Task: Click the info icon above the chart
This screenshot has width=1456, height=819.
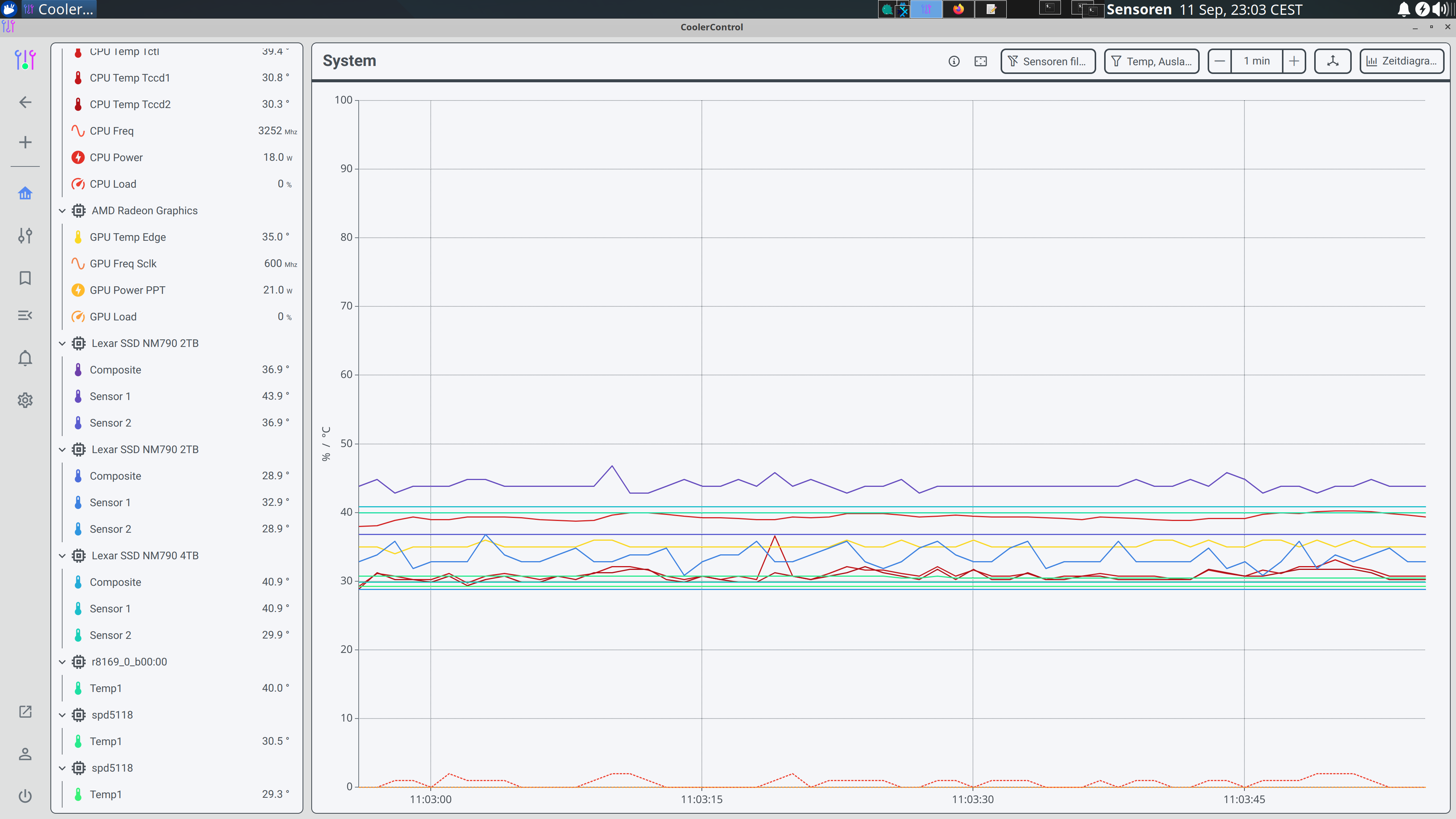Action: coord(954,61)
